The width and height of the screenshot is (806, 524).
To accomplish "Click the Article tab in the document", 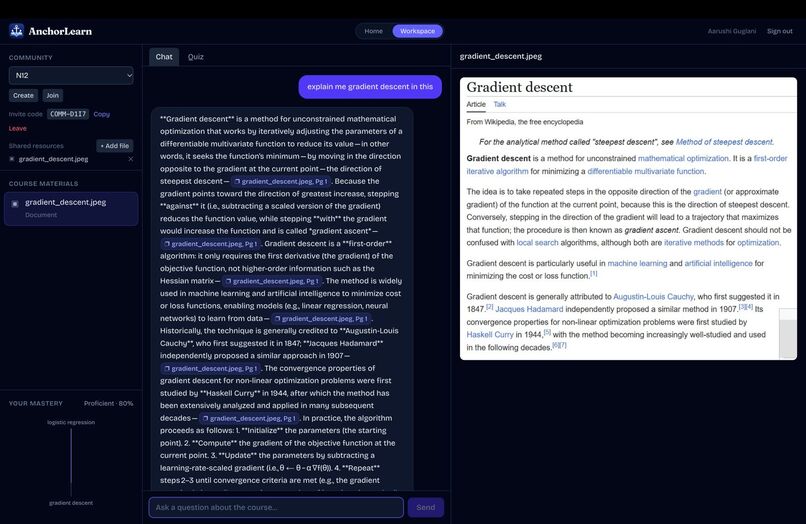I will (476, 104).
